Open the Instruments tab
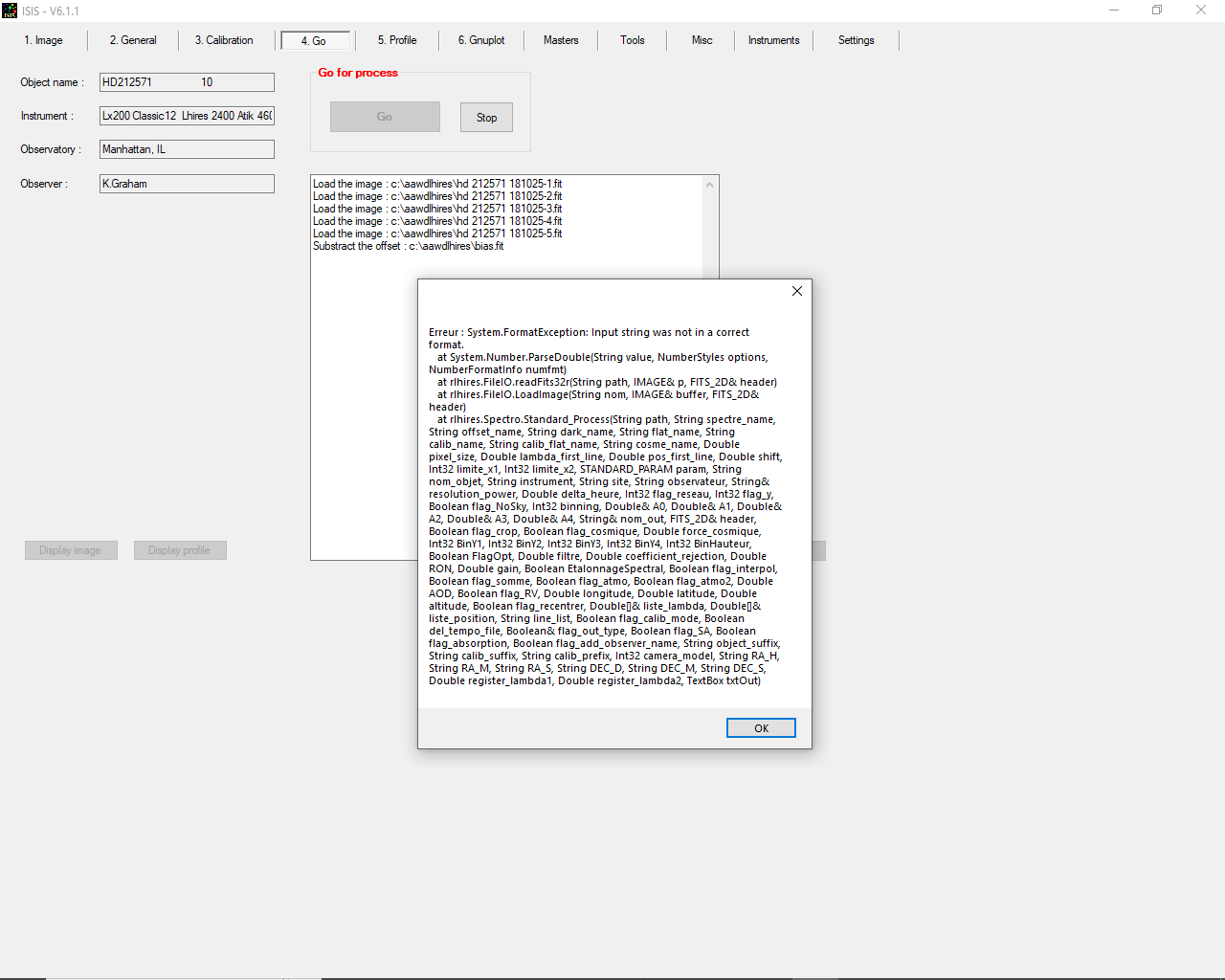This screenshot has height=980, width=1225. point(773,40)
